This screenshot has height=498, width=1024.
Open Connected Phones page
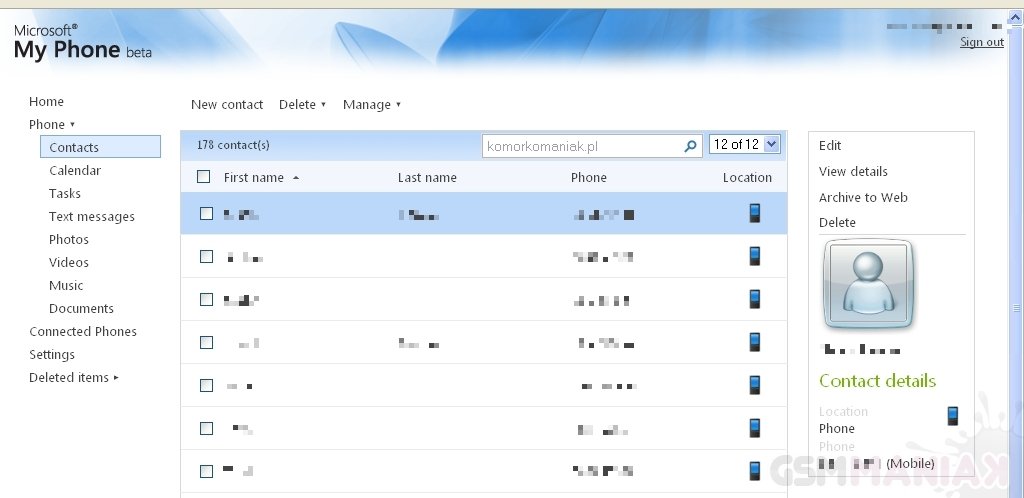coord(83,332)
